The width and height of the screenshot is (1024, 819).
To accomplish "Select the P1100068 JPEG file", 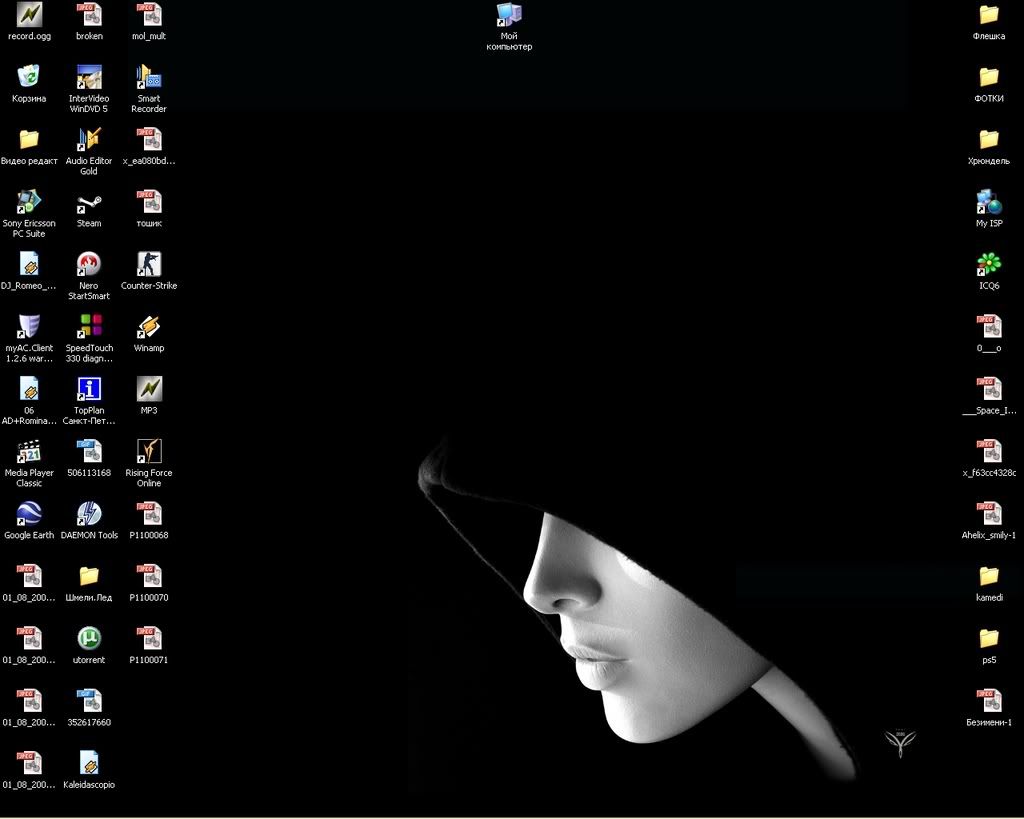I will click(x=149, y=514).
